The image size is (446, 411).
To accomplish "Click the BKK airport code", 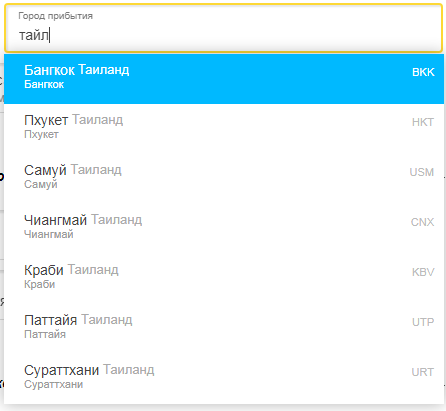I will 423,72.
